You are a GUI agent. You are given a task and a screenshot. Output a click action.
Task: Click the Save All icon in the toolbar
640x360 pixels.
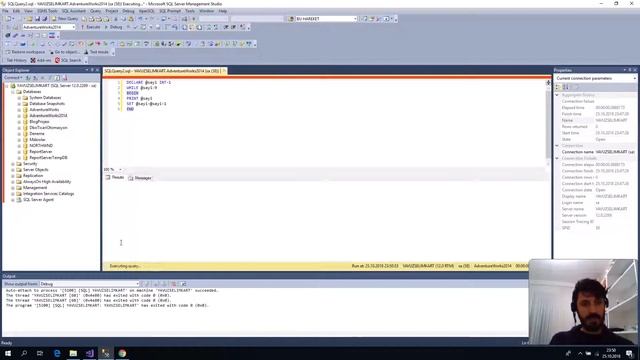tap(44, 19)
